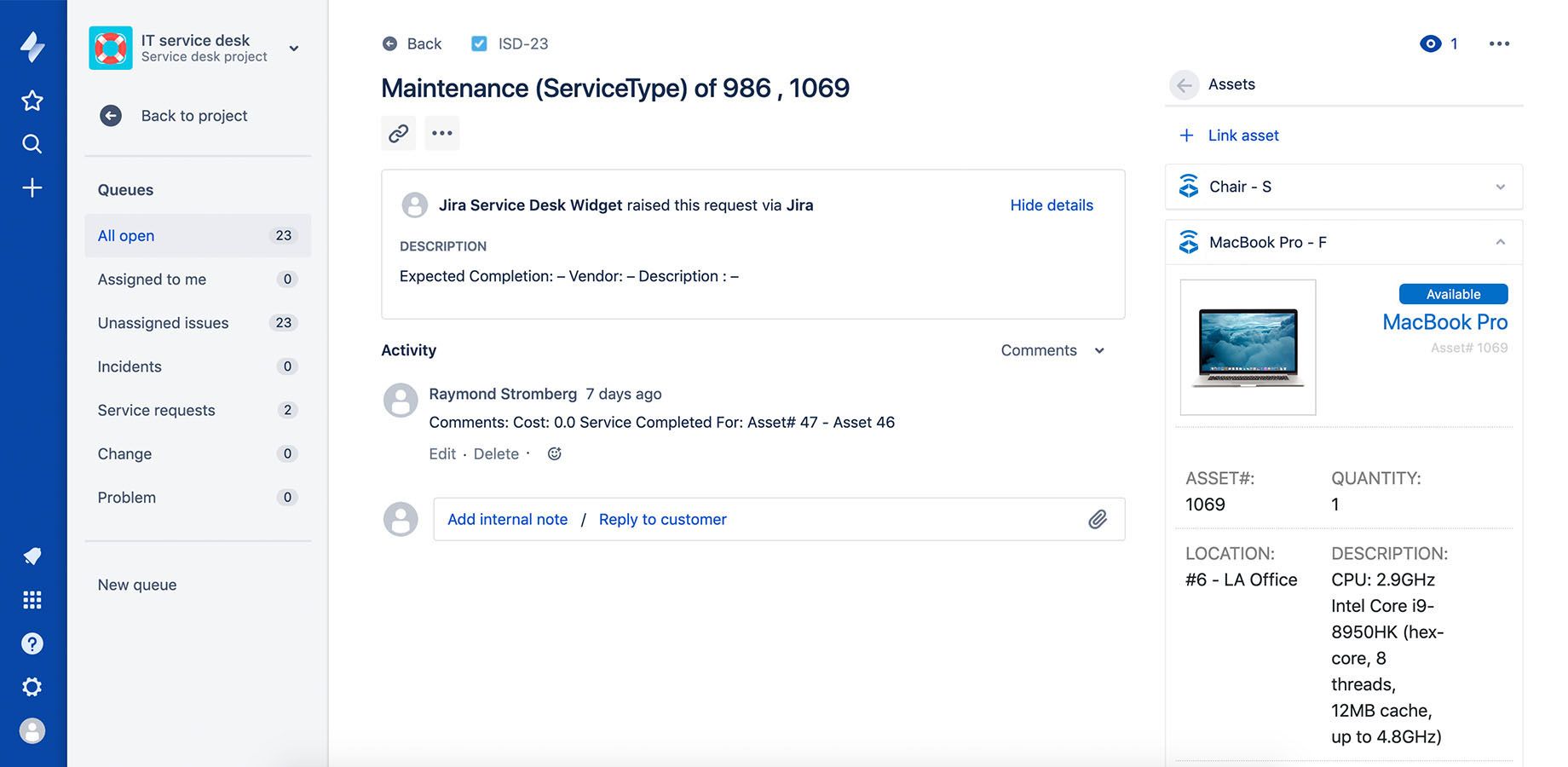
Task: Open the help question mark icon
Action: click(32, 643)
